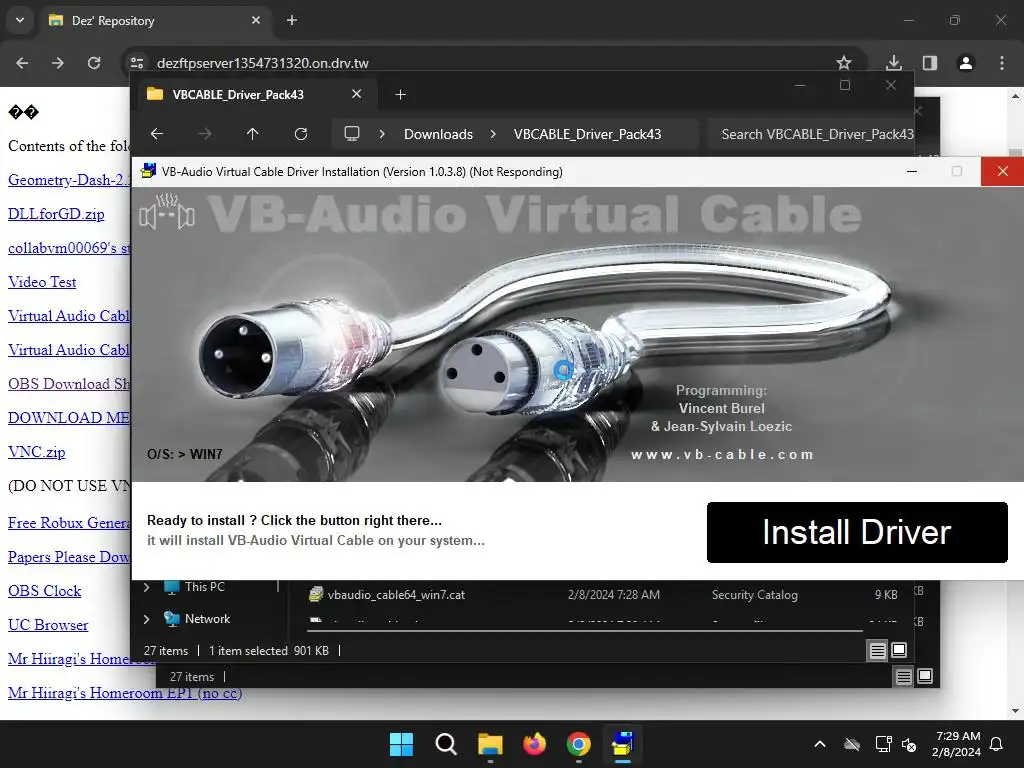Click the Search VBCABLE_Driver_Pack43 box
The height and width of the screenshot is (768, 1024).
click(810, 134)
